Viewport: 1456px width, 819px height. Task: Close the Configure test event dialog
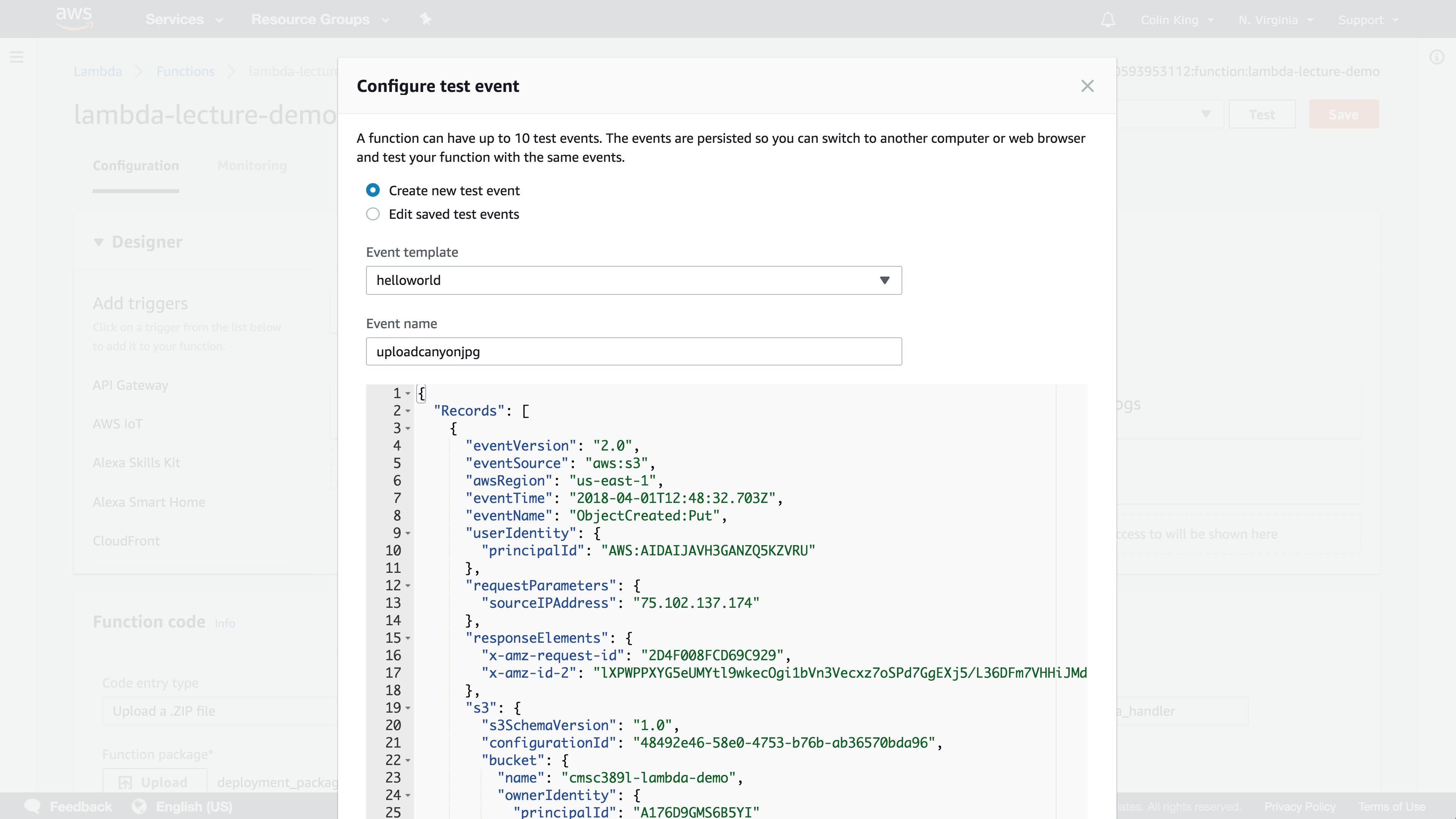point(1087,86)
